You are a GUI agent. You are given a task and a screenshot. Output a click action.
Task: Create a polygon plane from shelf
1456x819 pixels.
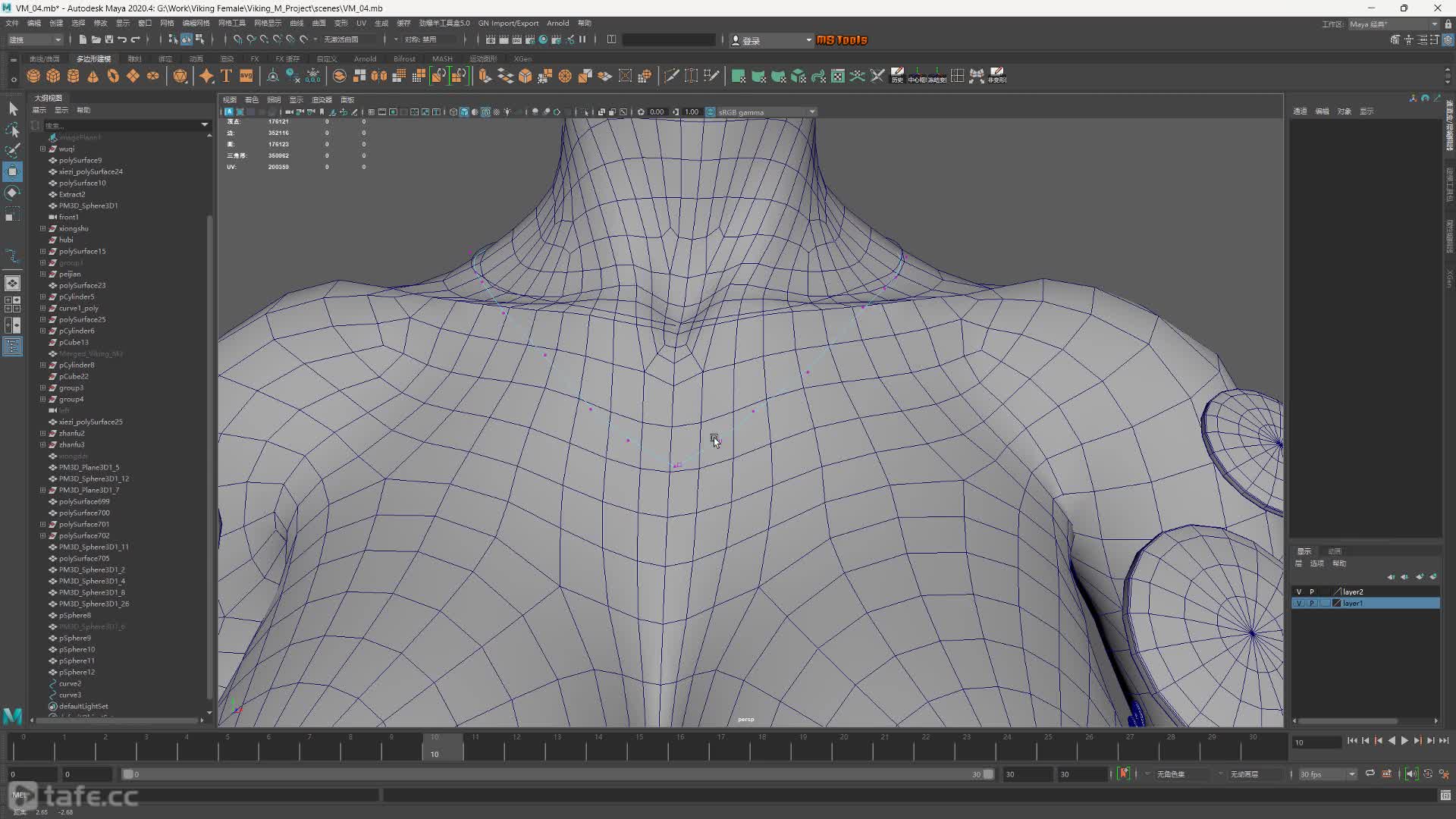coord(133,76)
